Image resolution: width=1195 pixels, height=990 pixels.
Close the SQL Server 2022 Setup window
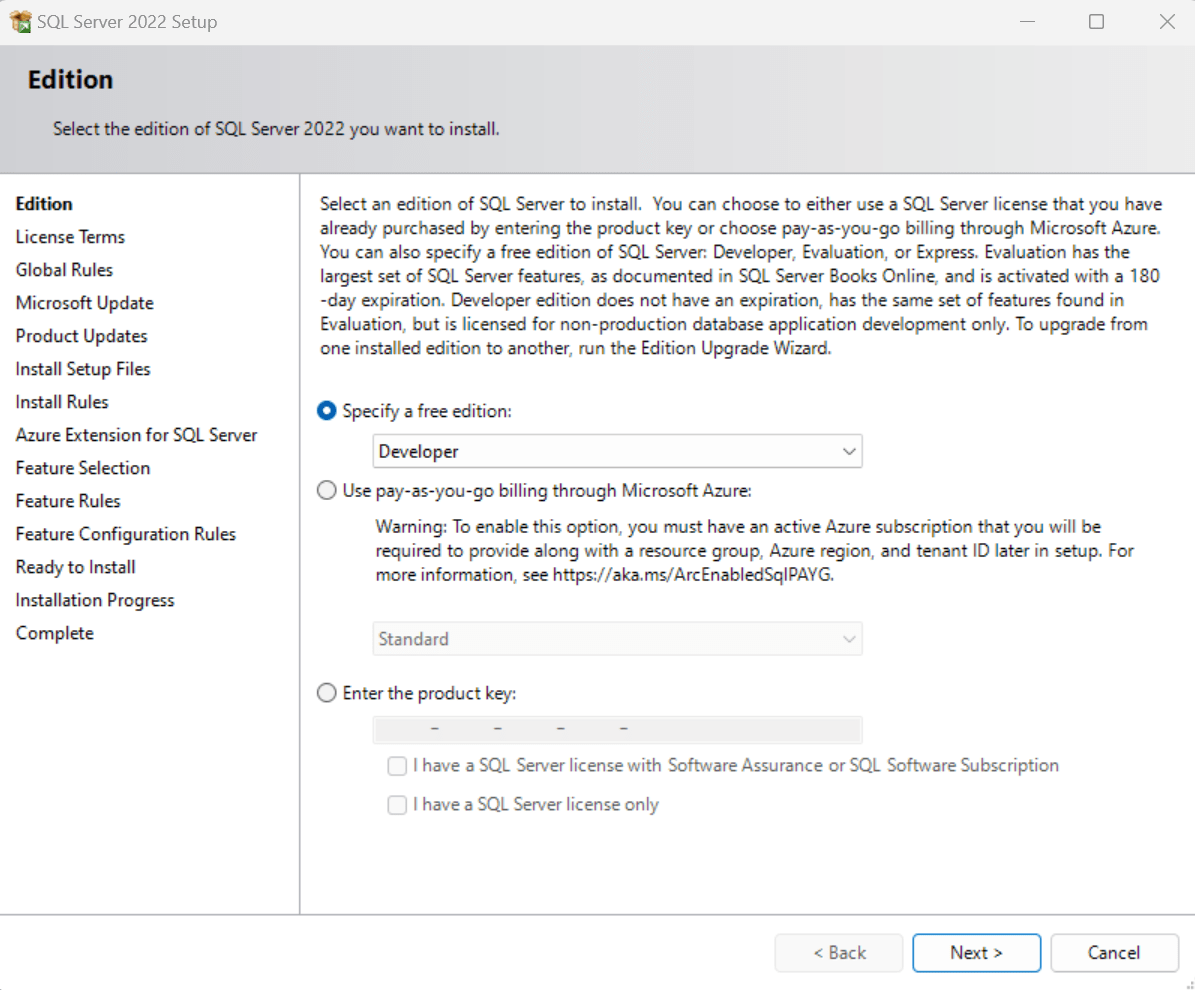click(x=1167, y=21)
